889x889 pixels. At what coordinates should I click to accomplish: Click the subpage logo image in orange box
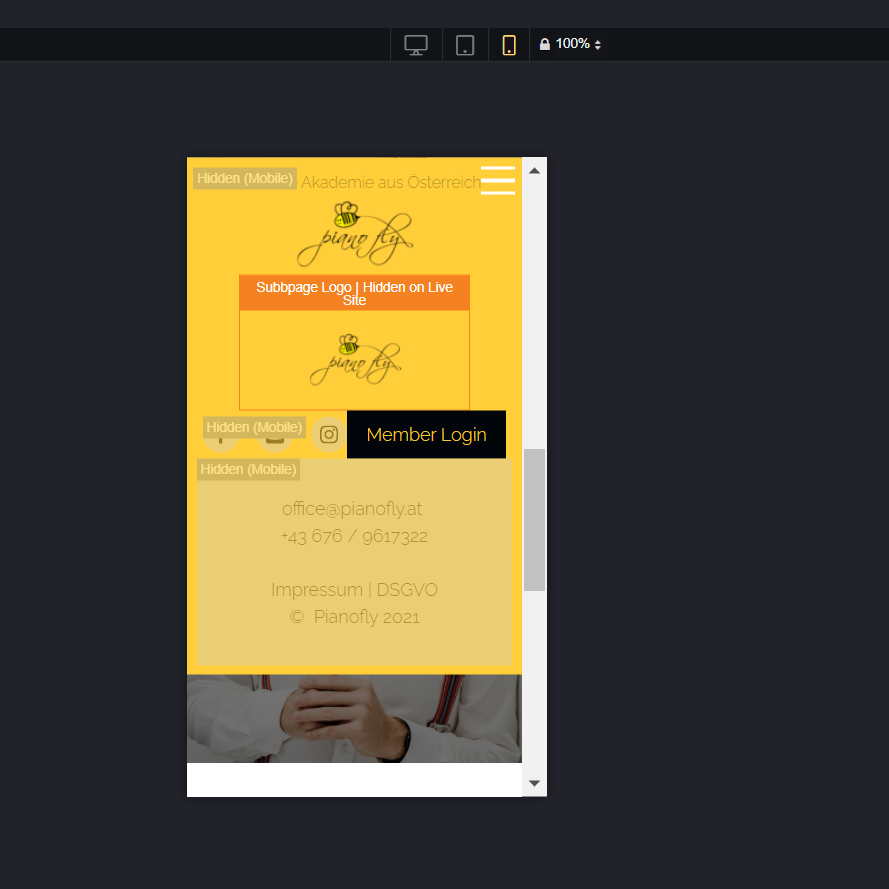[355, 359]
